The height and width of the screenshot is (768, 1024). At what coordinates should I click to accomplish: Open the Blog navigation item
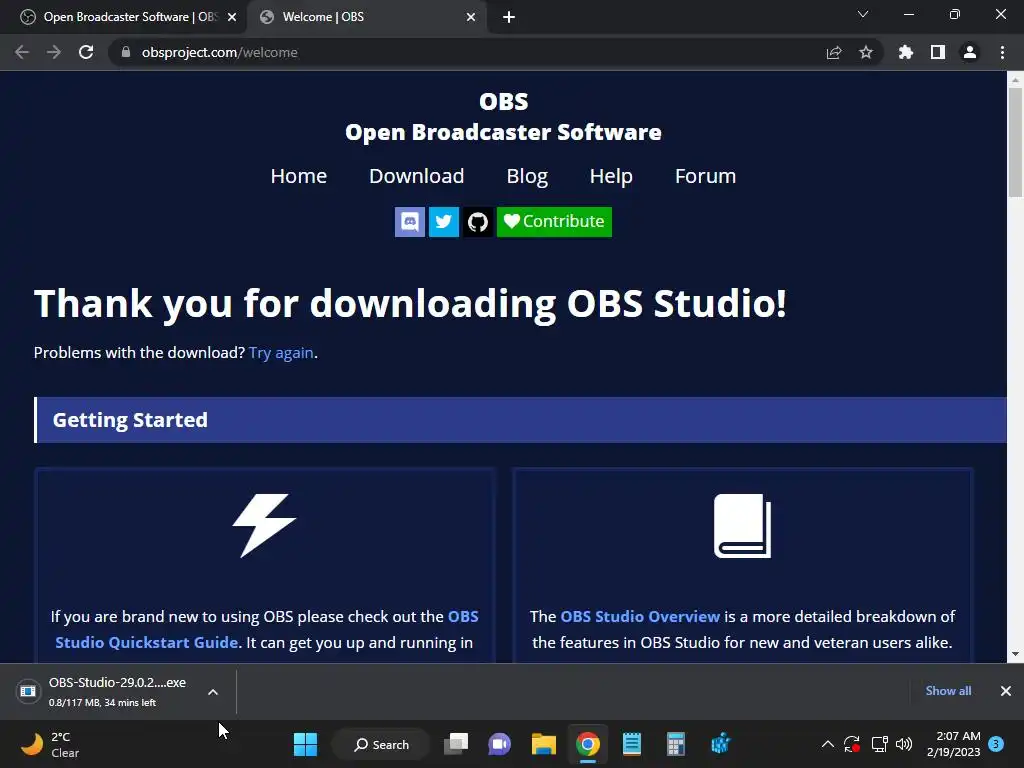pos(527,176)
